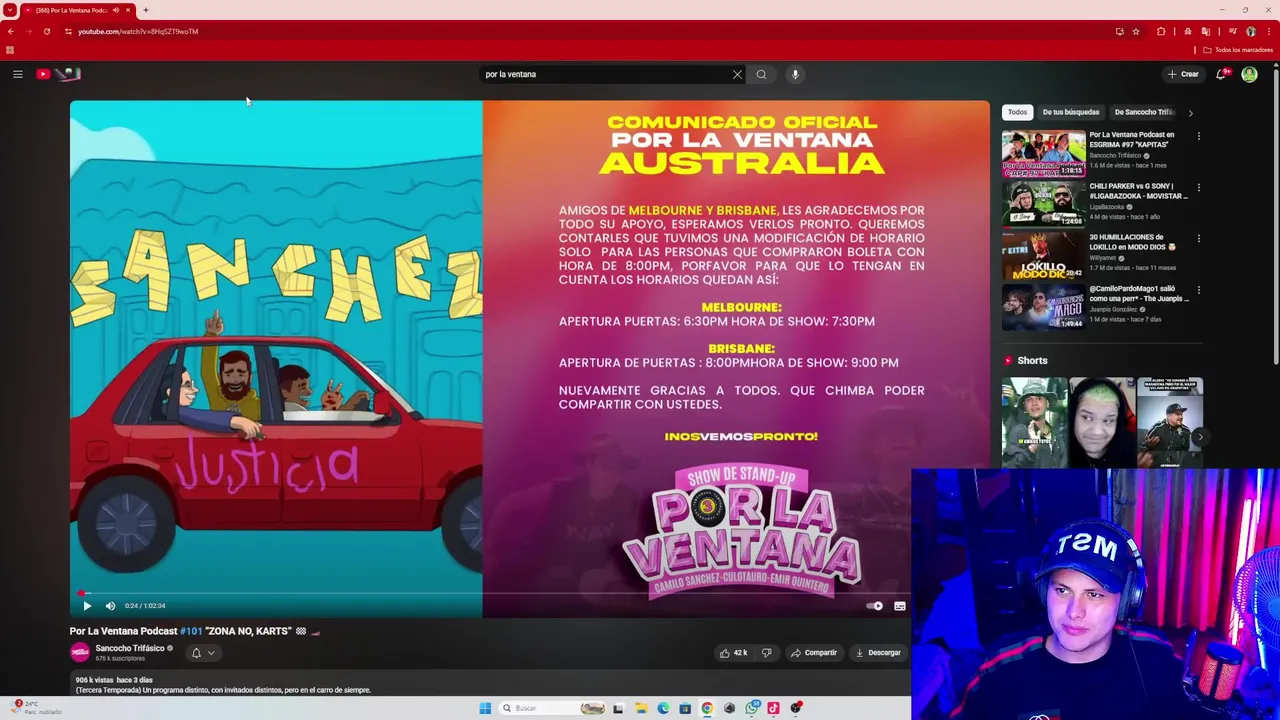1280x720 pixels.
Task: Open weather widget showing 24°C
Action: coord(38,707)
